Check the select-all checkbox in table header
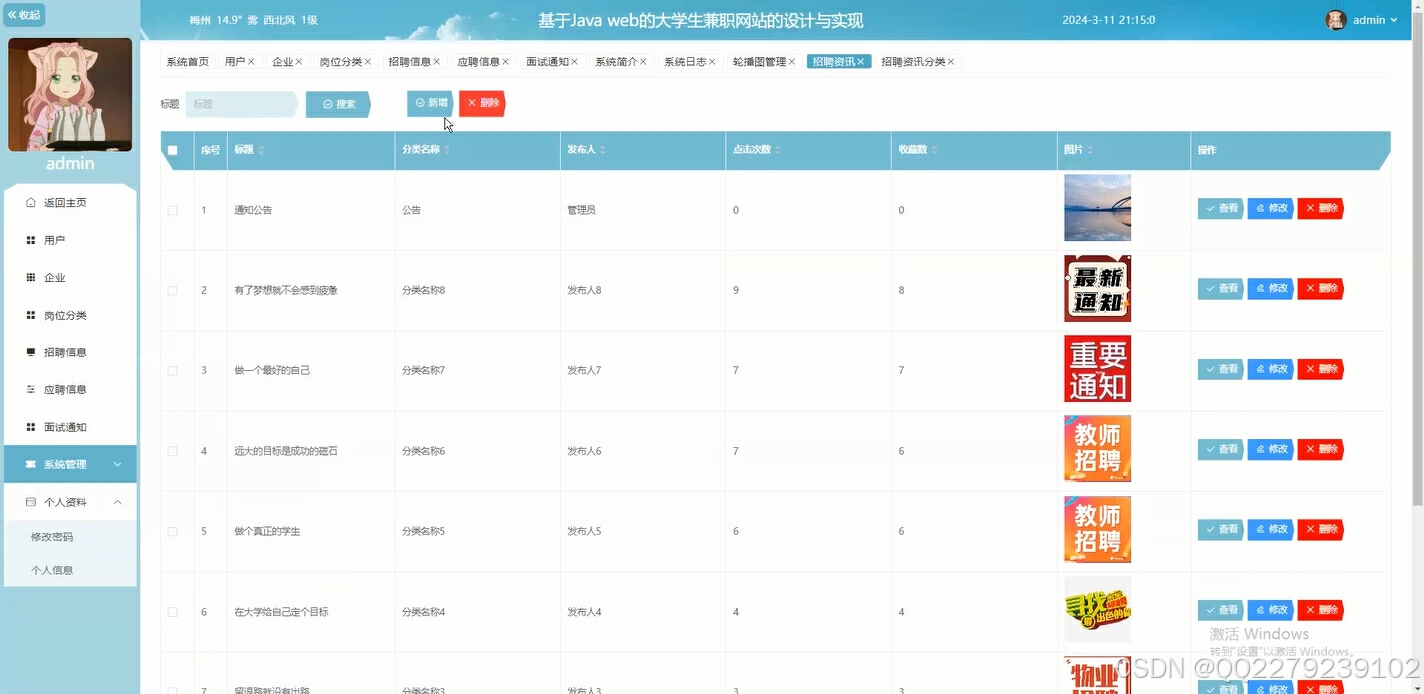This screenshot has height=694, width=1424. click(173, 149)
